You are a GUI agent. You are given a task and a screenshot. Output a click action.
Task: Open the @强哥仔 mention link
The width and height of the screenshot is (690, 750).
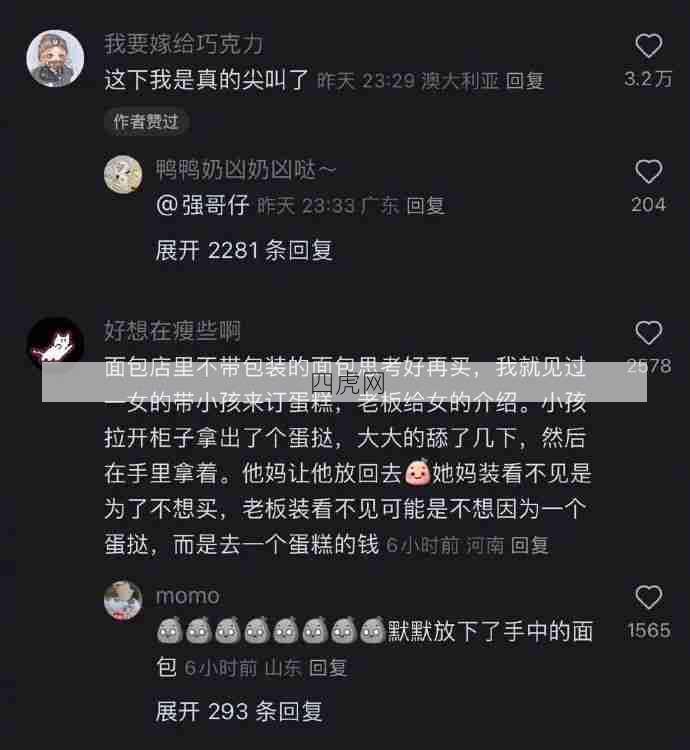click(202, 205)
